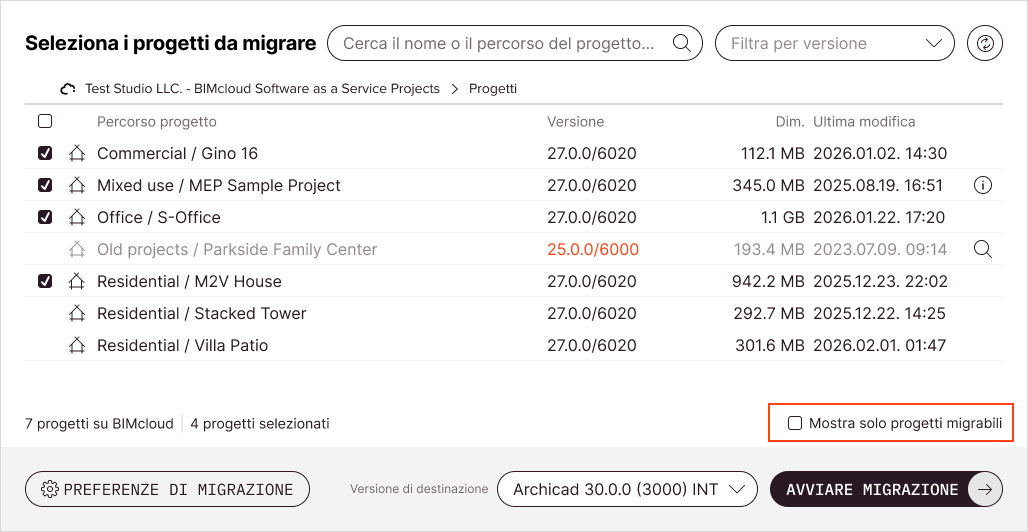
Task: Uncheck the MEP Sample Project checkbox
Action: [45, 186]
